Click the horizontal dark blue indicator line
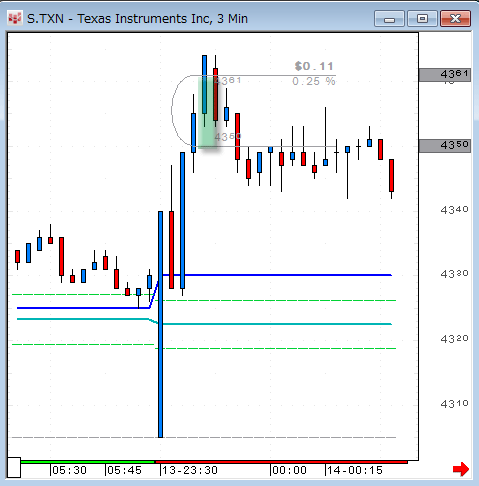Screen dimensions: 479x486 (277, 275)
